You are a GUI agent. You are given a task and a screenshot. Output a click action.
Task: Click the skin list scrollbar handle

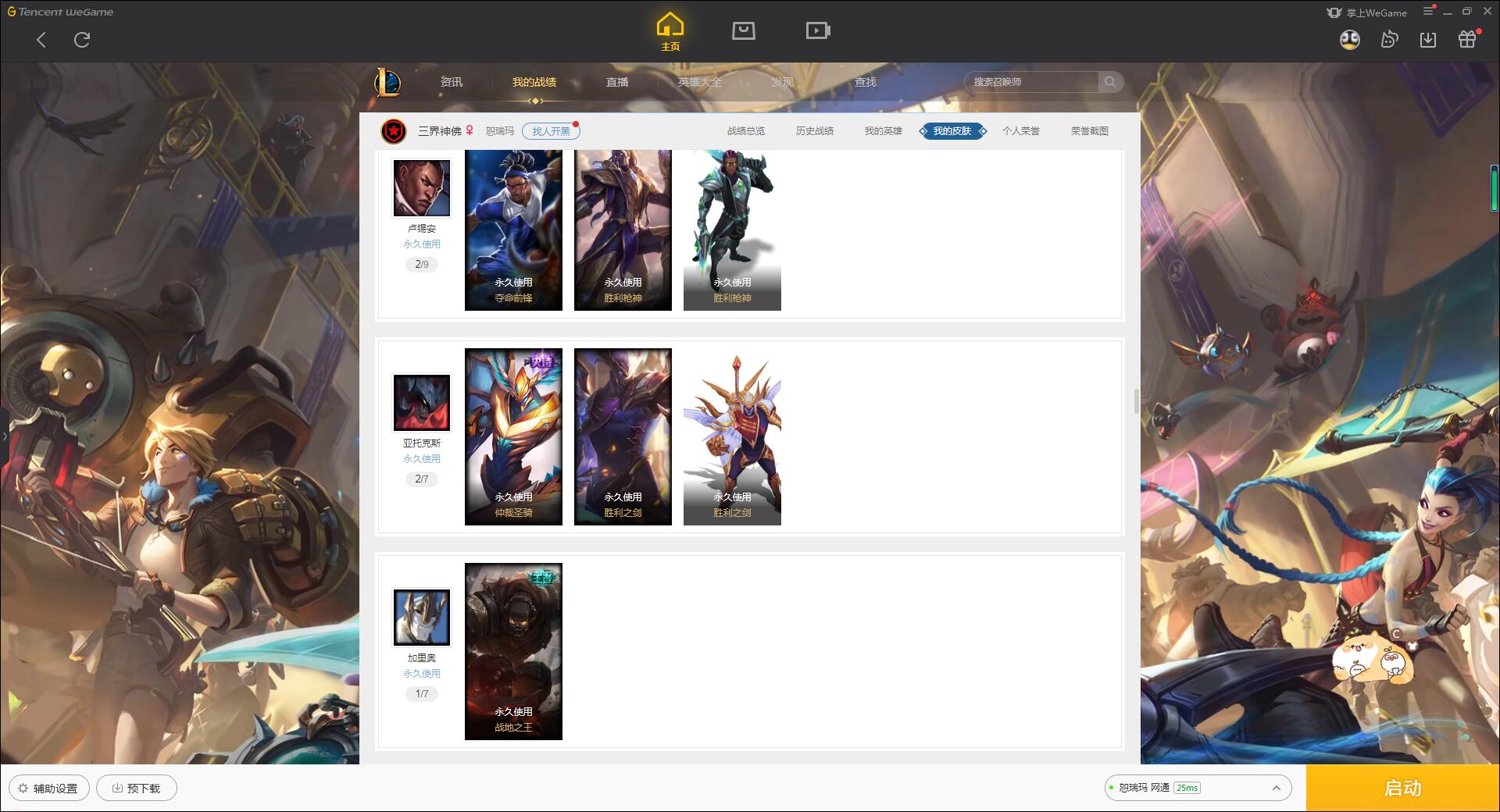click(1137, 401)
